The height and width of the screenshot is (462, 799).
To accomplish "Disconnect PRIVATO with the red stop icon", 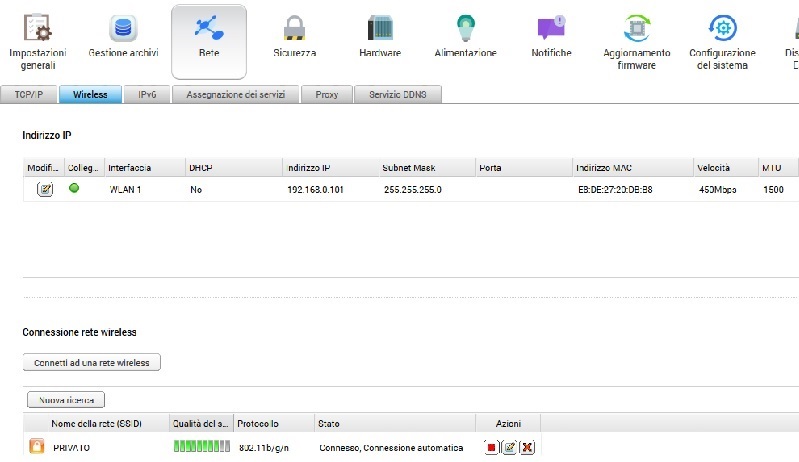I will click(491, 447).
